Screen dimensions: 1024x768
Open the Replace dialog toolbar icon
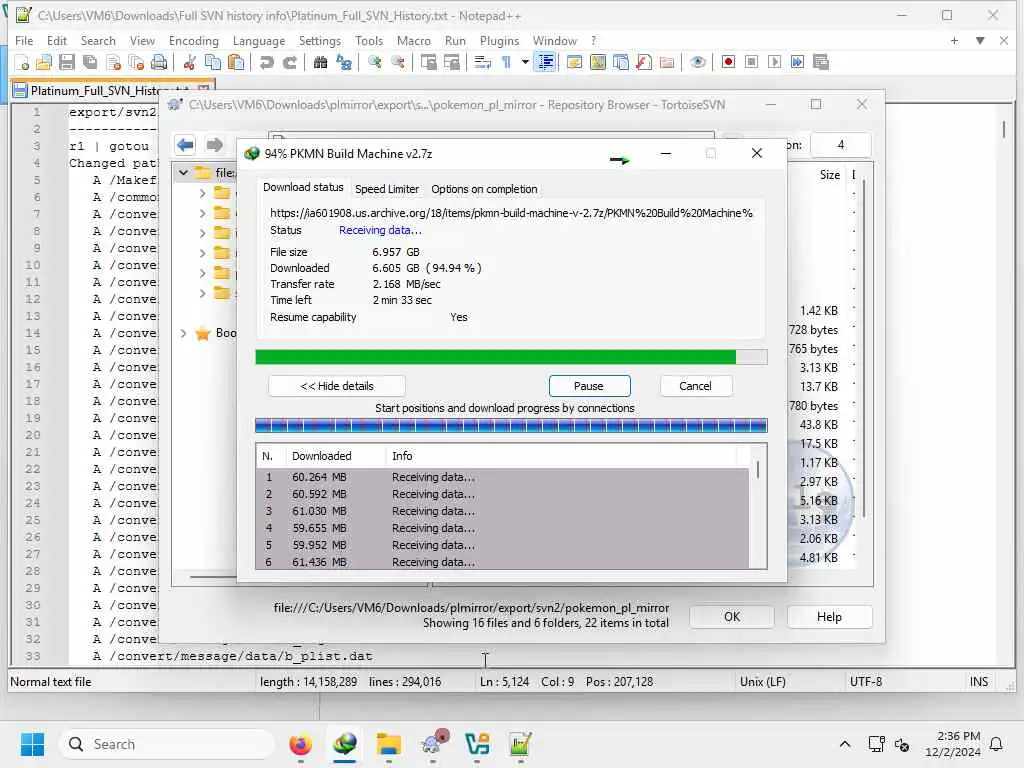click(x=344, y=63)
